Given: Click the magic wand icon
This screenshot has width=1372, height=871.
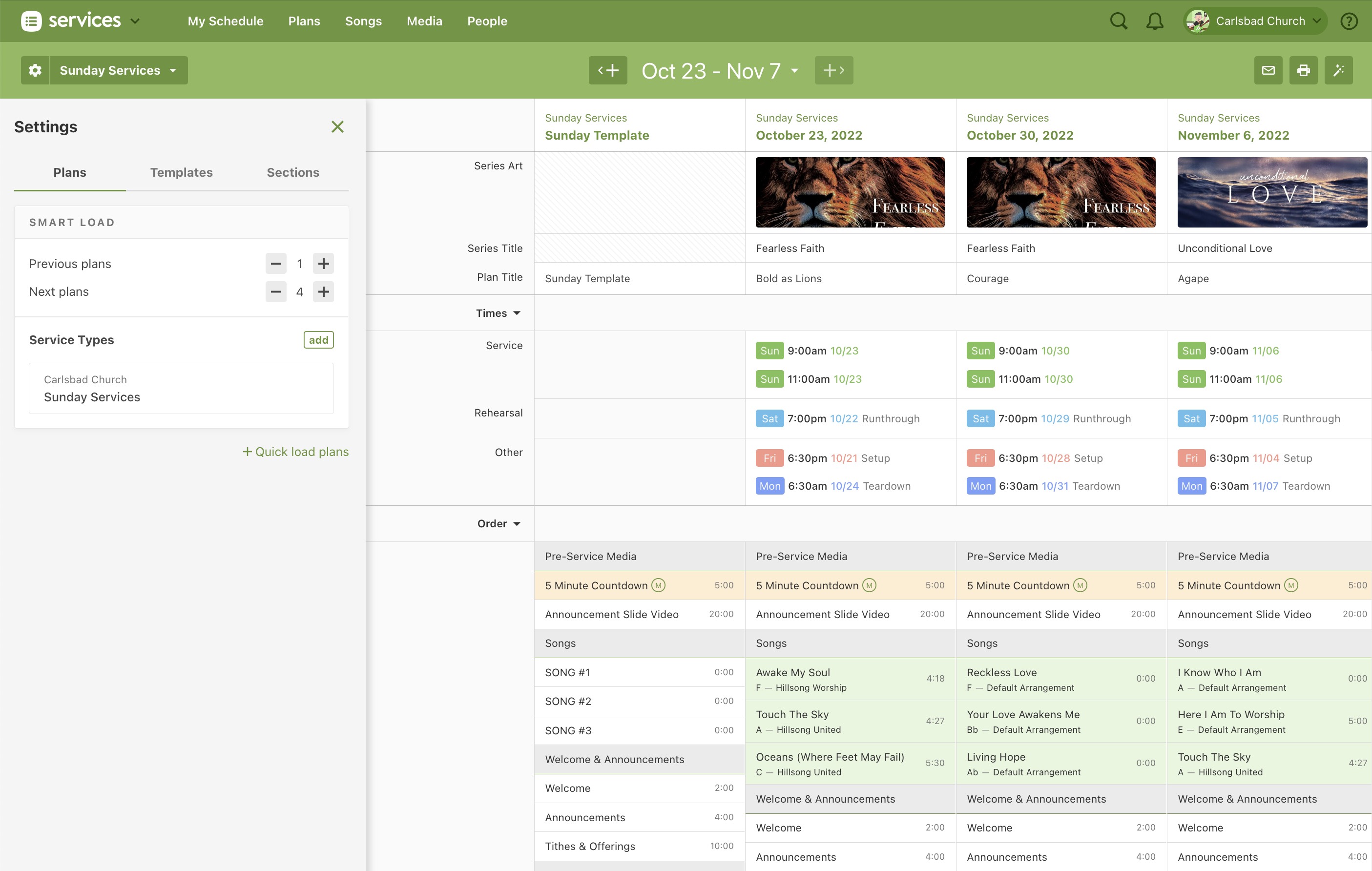Looking at the screenshot, I should coord(1338,70).
